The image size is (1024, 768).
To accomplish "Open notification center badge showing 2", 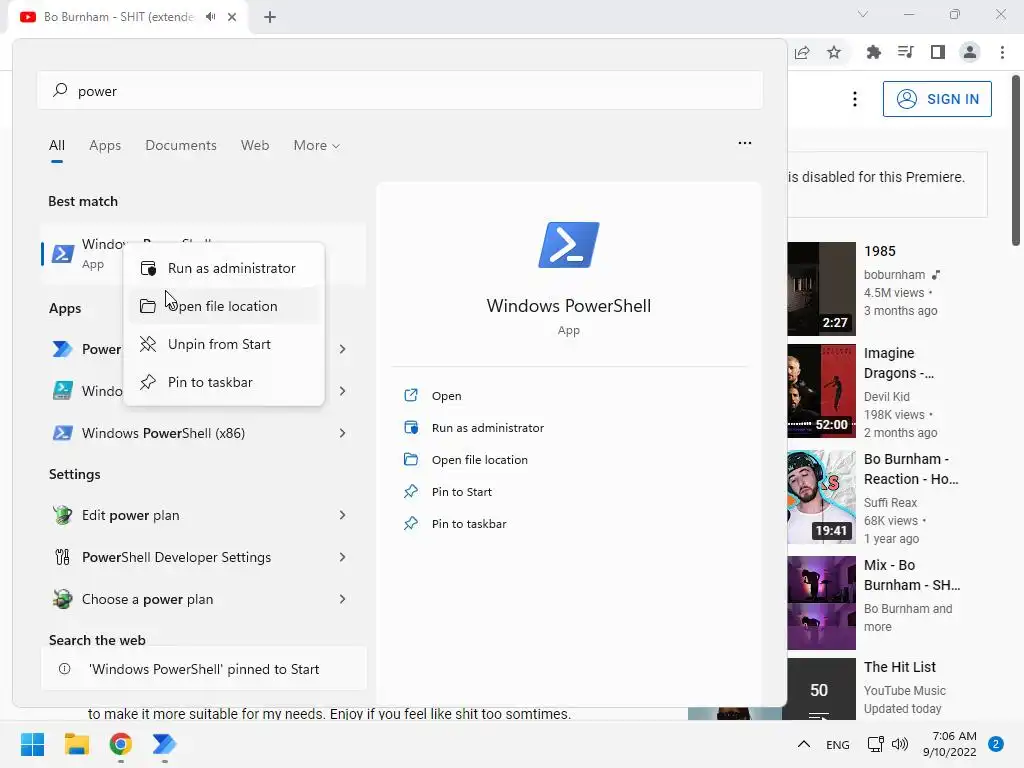I will [995, 744].
